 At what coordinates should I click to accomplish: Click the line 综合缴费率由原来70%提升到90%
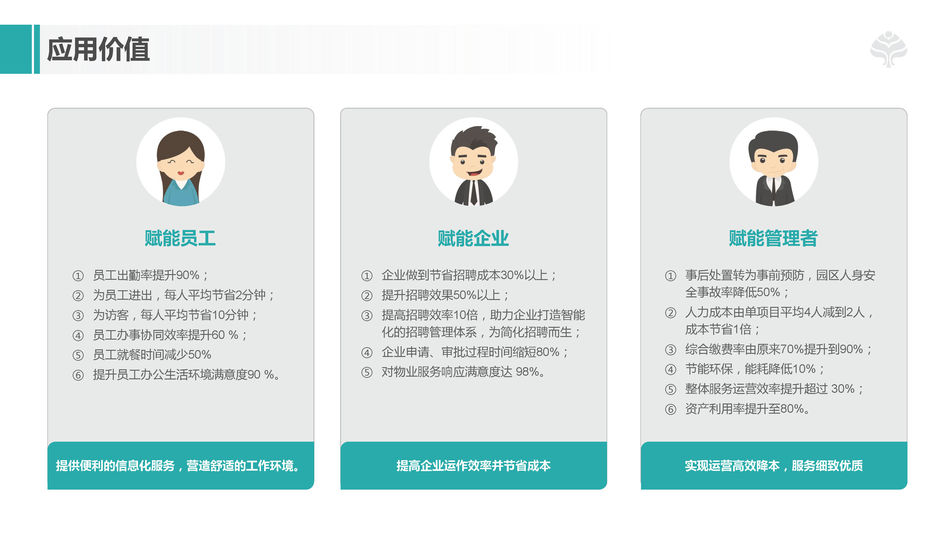(779, 349)
